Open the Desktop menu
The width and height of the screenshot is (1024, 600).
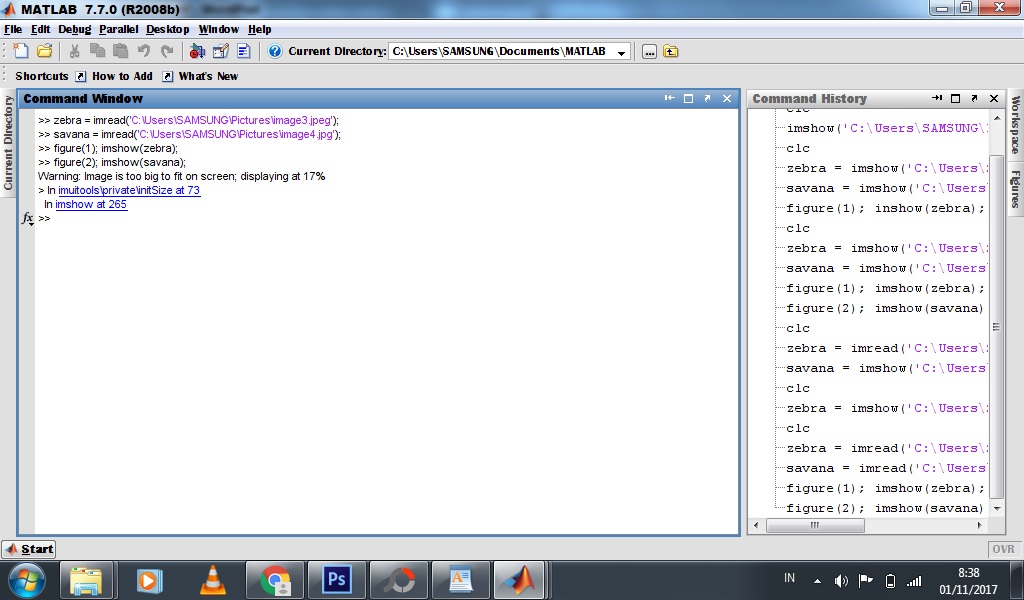point(168,29)
